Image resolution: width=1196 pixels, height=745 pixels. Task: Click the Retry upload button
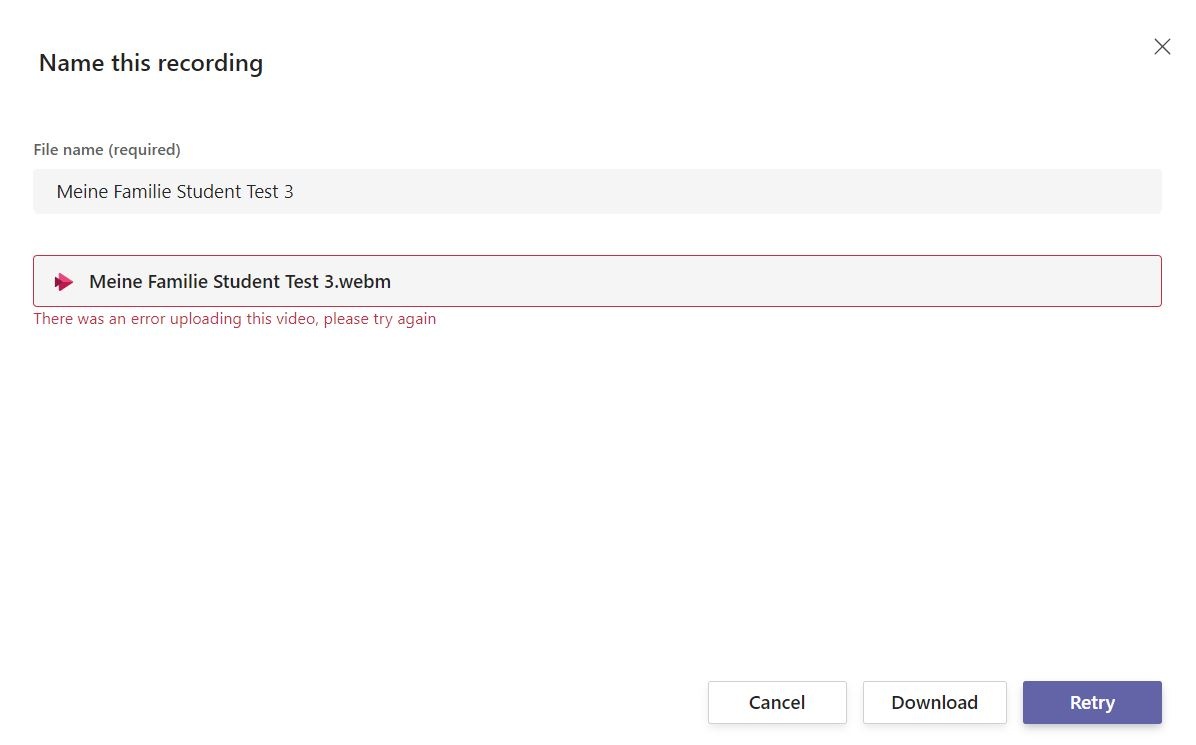1092,702
